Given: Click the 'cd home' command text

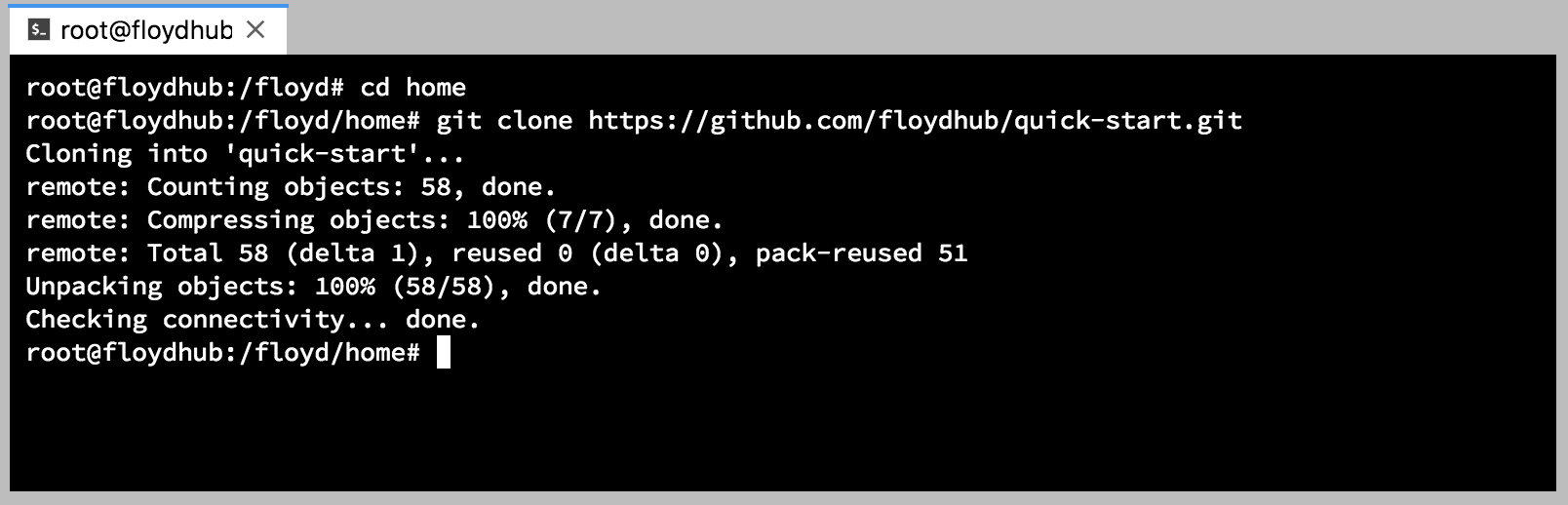Looking at the screenshot, I should pos(412,88).
